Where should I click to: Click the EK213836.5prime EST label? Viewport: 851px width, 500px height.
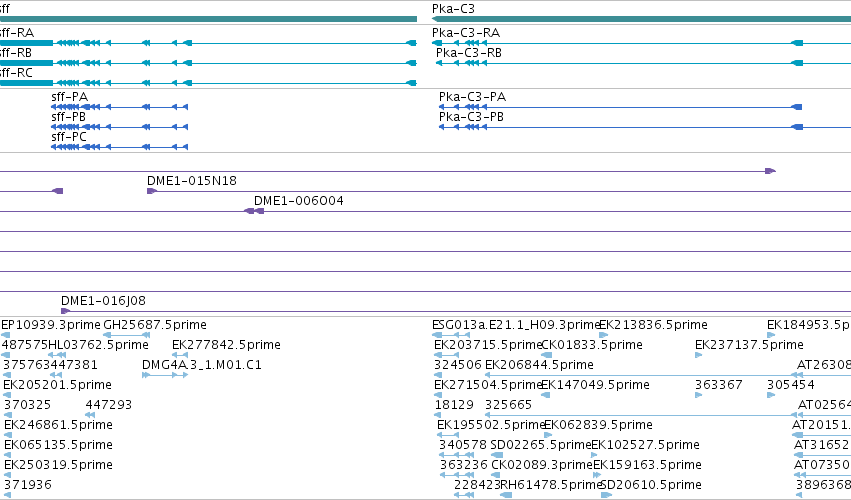pyautogui.click(x=653, y=325)
